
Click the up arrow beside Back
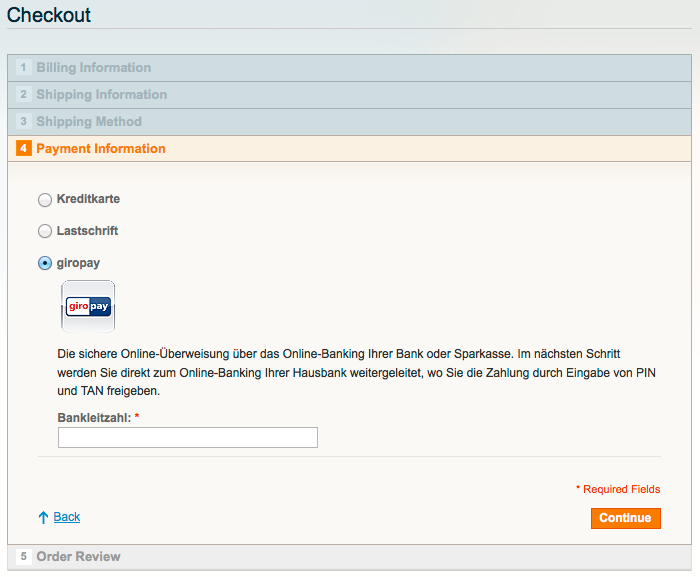click(43, 517)
